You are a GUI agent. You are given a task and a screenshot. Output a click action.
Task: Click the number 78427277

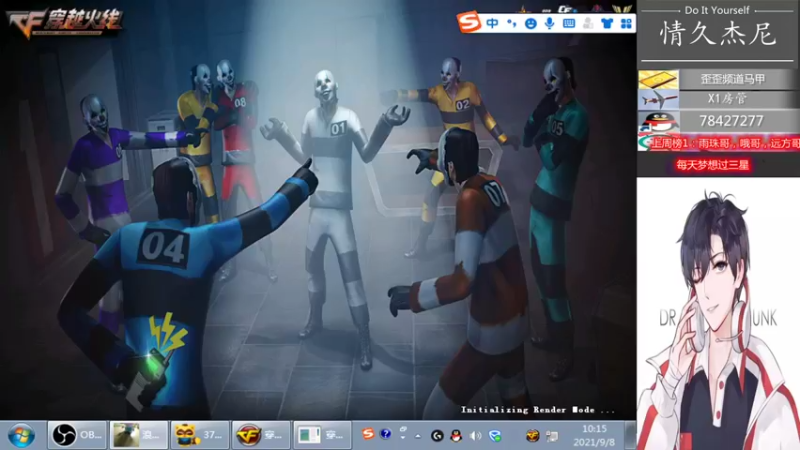pos(731,121)
